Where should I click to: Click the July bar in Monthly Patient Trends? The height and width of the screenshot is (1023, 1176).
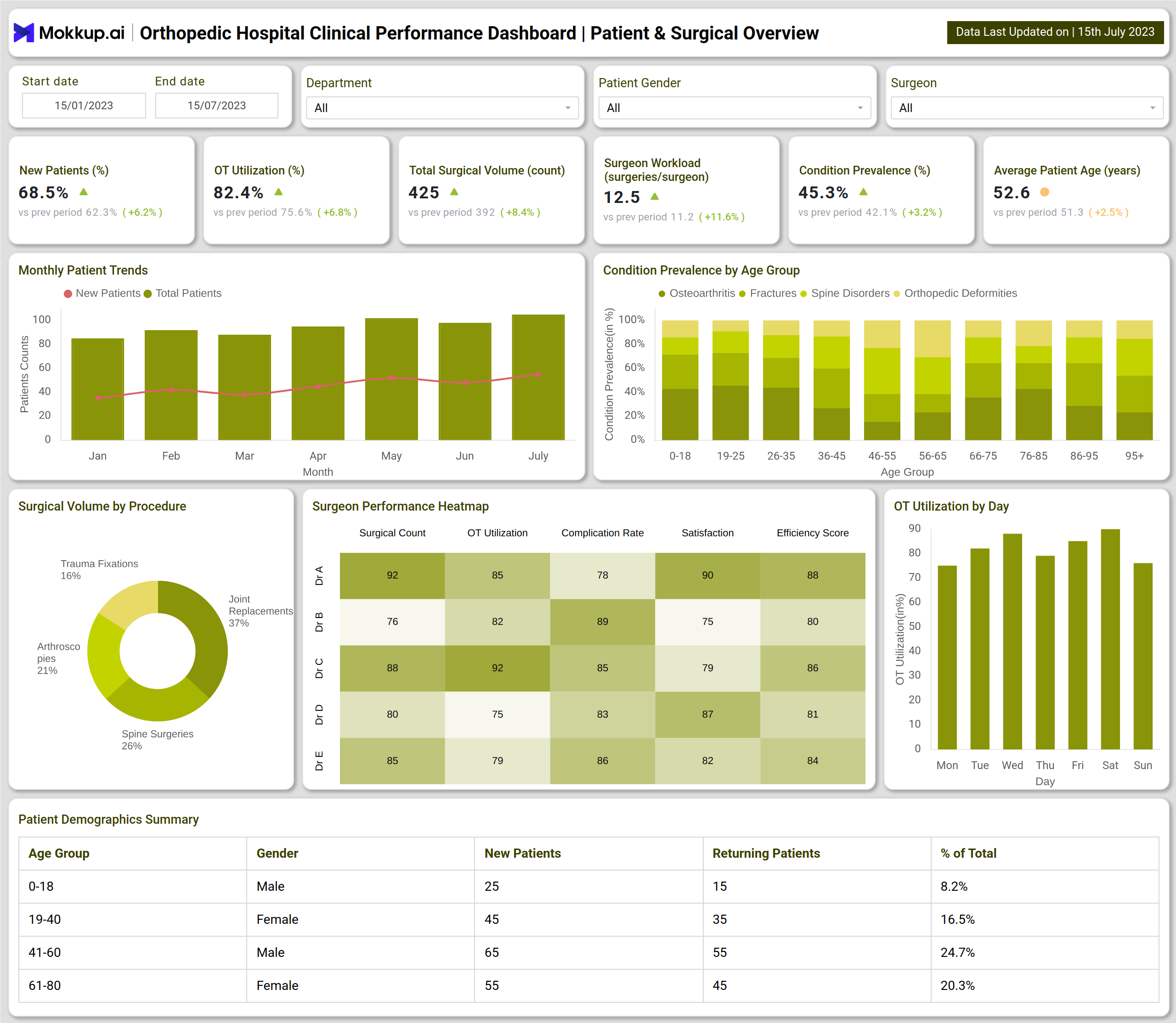(538, 377)
